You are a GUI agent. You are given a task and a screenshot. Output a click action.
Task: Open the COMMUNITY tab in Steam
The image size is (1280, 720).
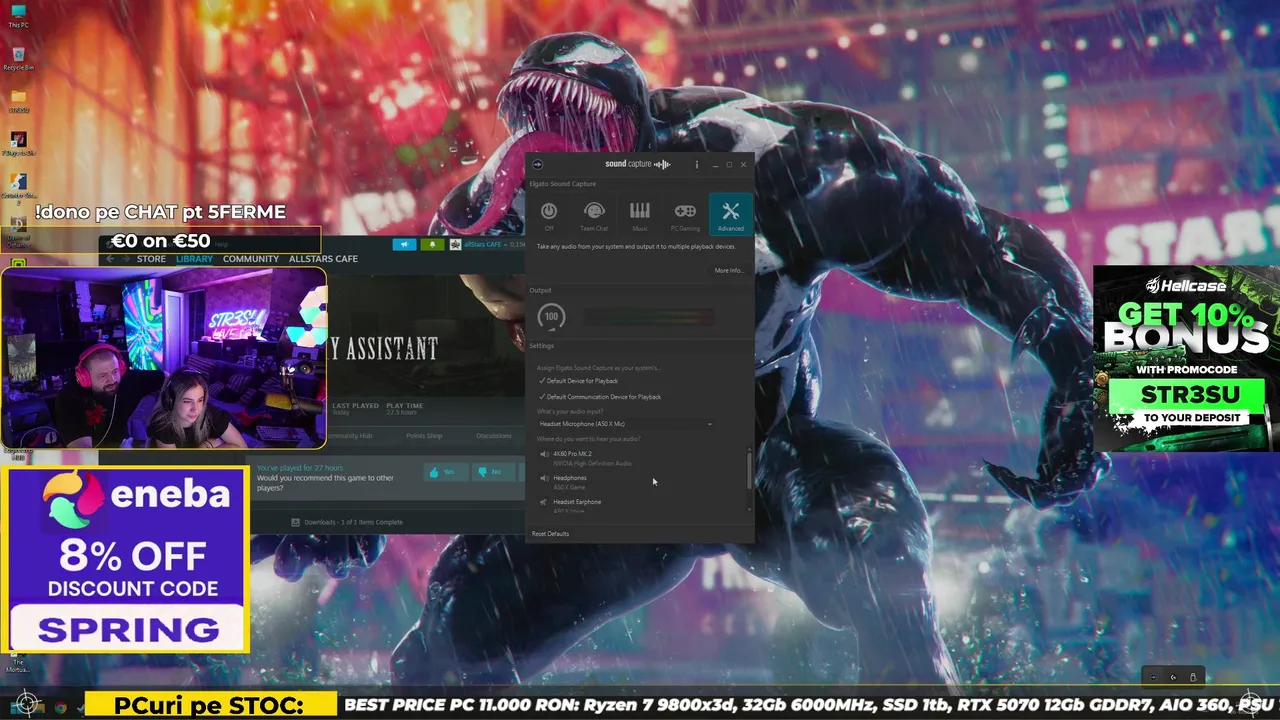251,259
